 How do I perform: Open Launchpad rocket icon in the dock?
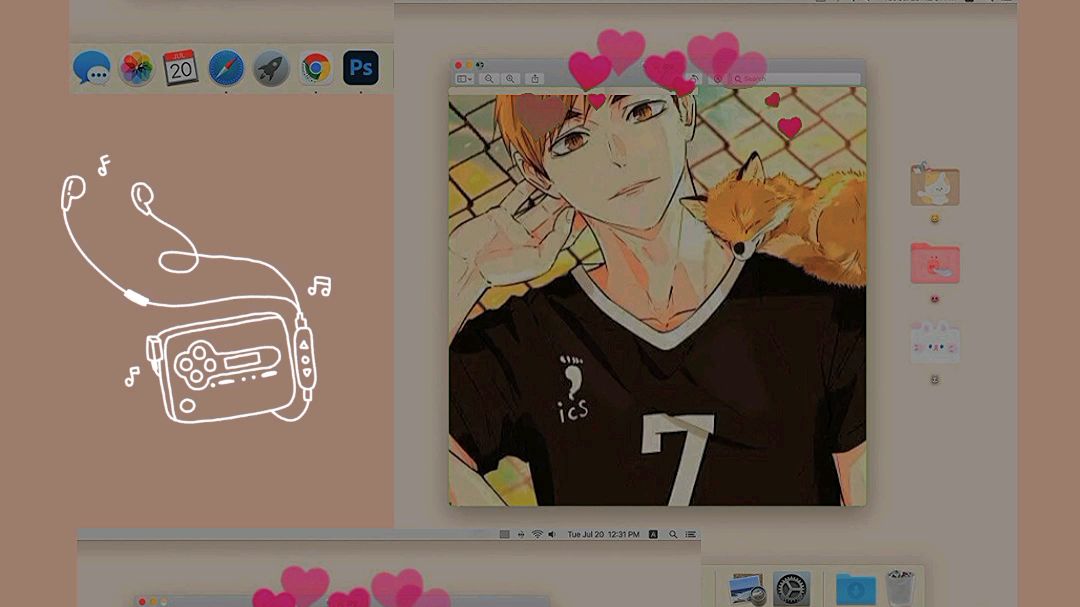coord(271,68)
